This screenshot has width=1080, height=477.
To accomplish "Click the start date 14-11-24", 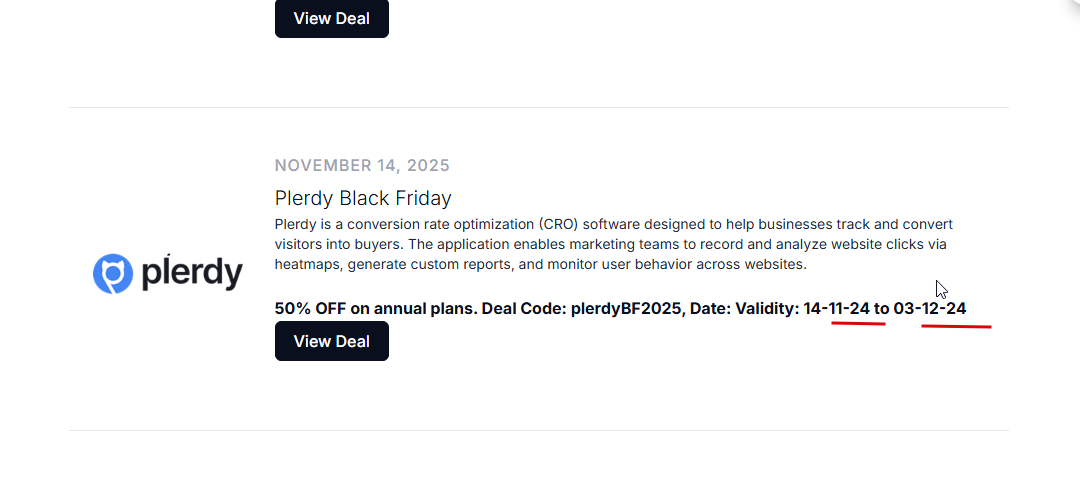I will point(836,308).
